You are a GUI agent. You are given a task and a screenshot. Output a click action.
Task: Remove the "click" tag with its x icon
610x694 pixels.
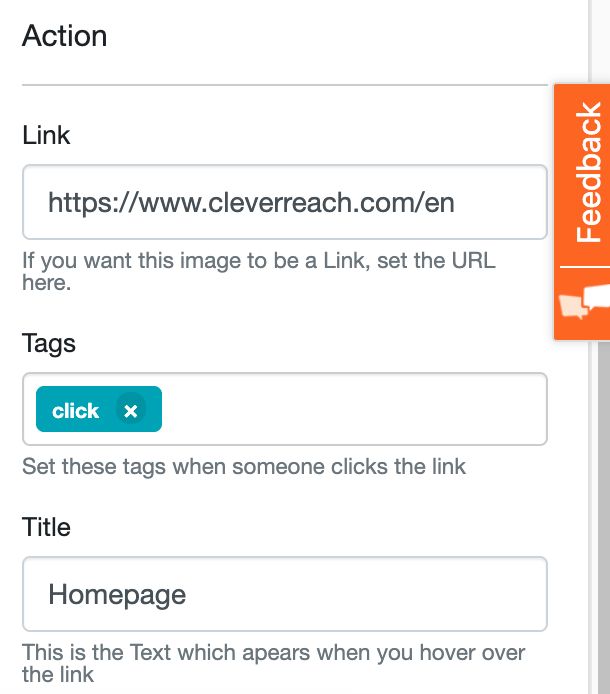point(130,410)
